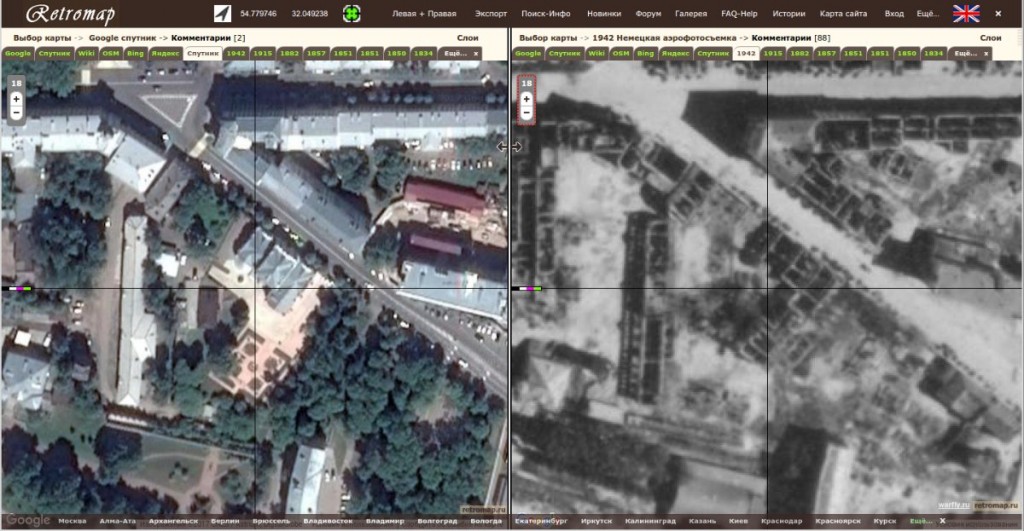Click the green crosshair sync icon
The width and height of the screenshot is (1024, 531).
tap(352, 13)
